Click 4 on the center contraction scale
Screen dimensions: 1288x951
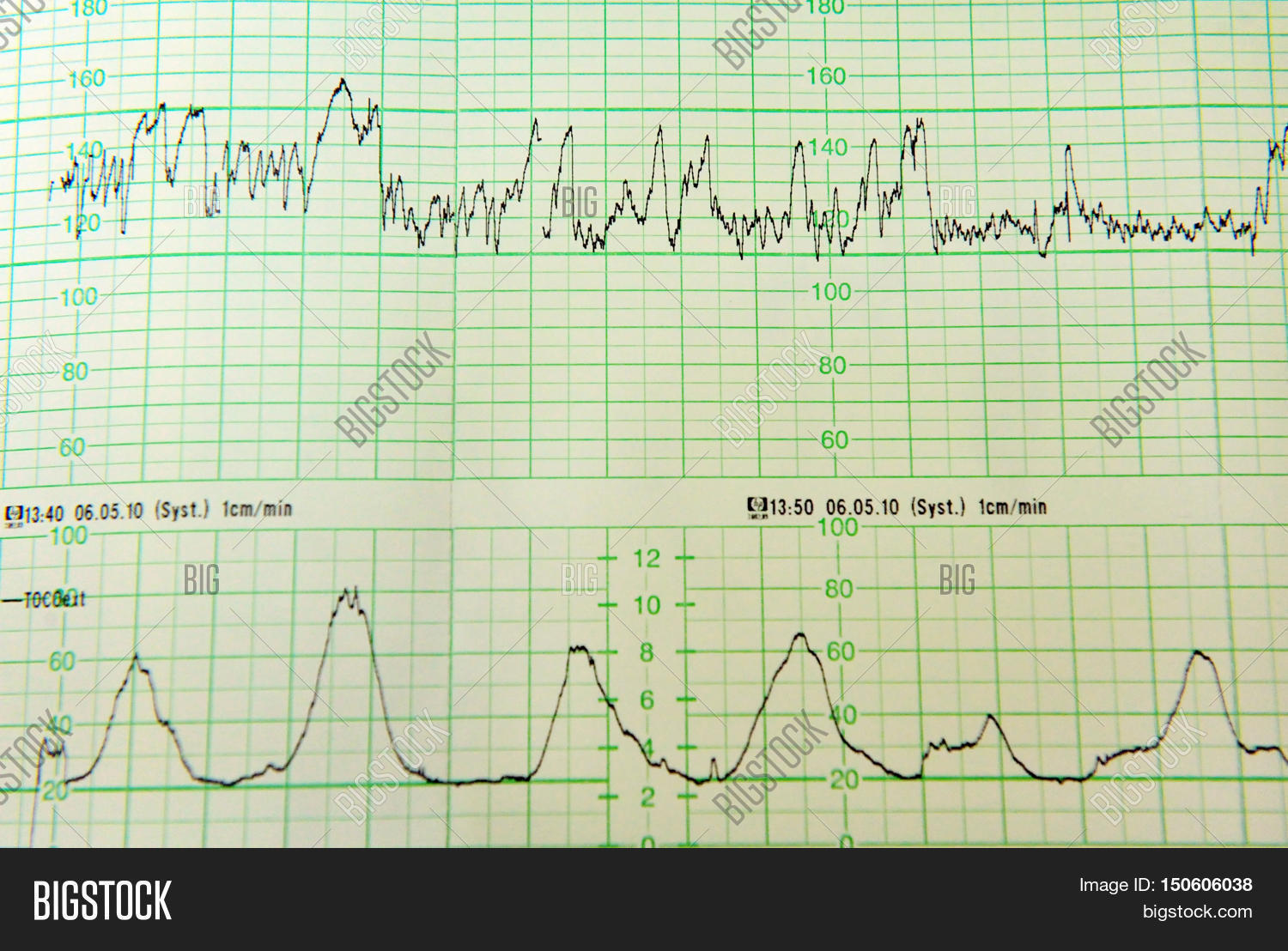[647, 748]
